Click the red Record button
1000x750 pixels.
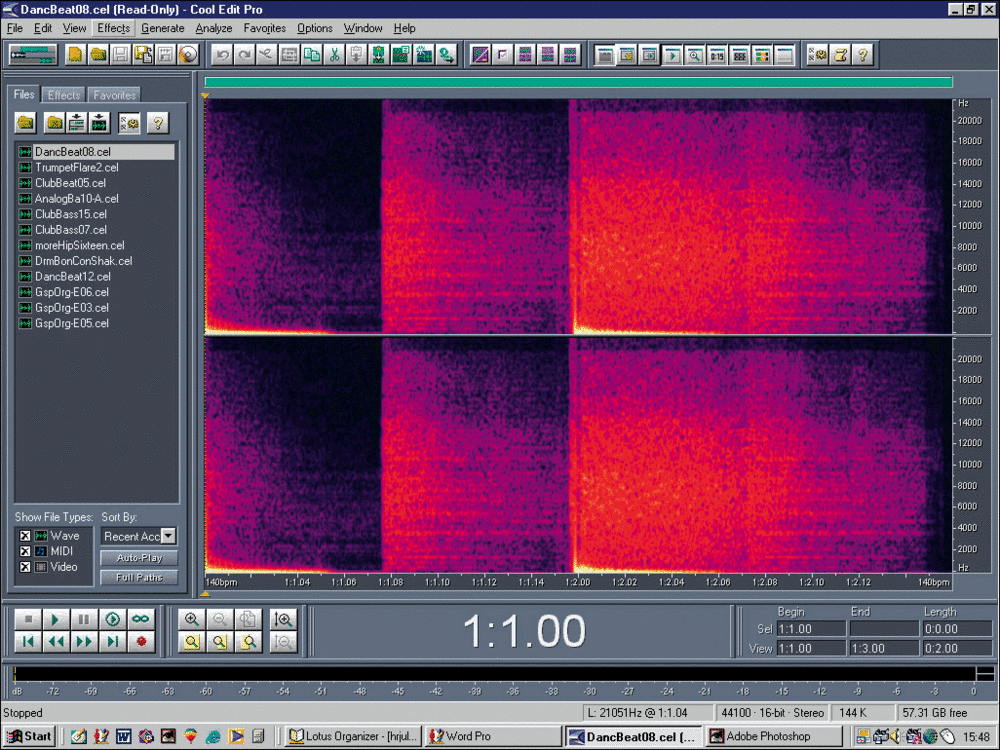pos(142,641)
